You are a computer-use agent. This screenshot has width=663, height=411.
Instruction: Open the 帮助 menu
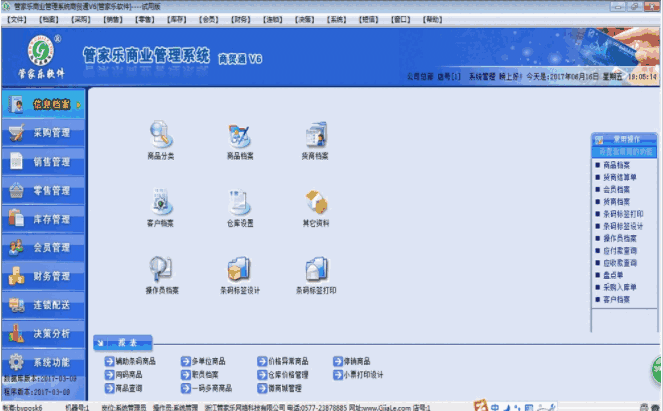(433, 19)
